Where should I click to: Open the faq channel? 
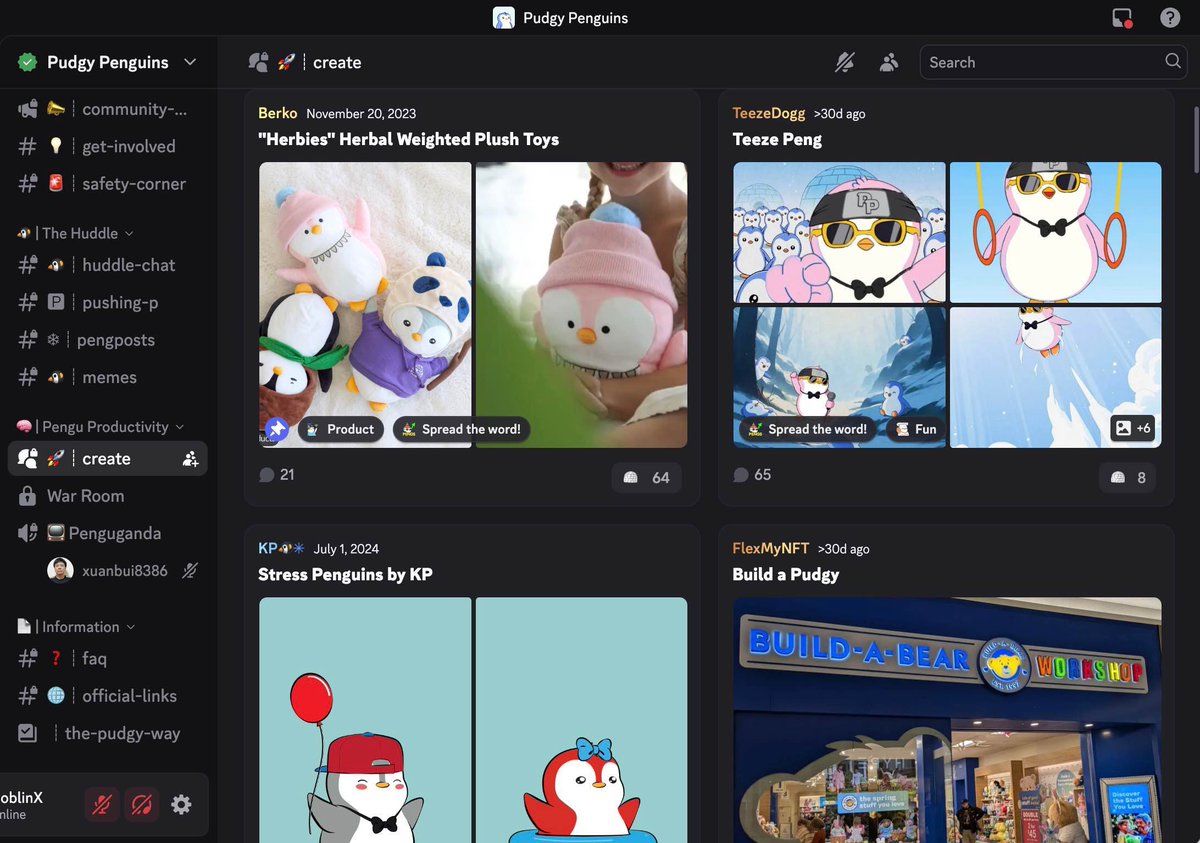tap(108, 658)
